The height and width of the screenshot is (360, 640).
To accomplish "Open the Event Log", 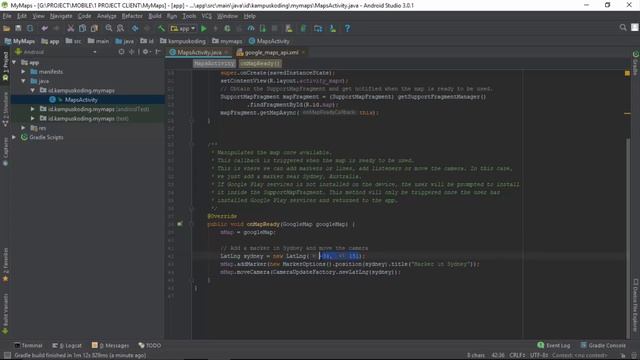I will (554, 345).
